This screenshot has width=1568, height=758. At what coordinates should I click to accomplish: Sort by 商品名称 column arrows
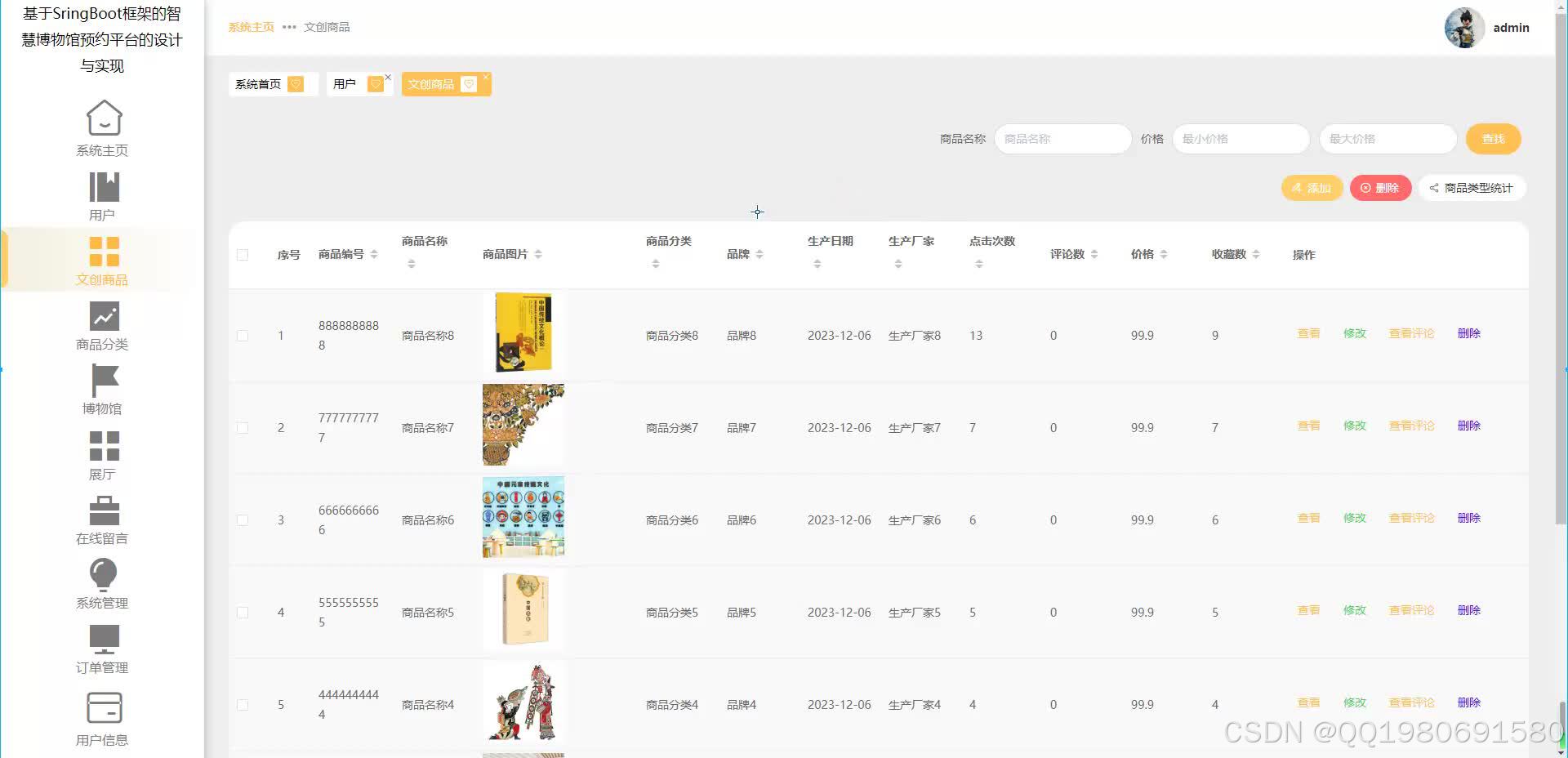pos(412,264)
